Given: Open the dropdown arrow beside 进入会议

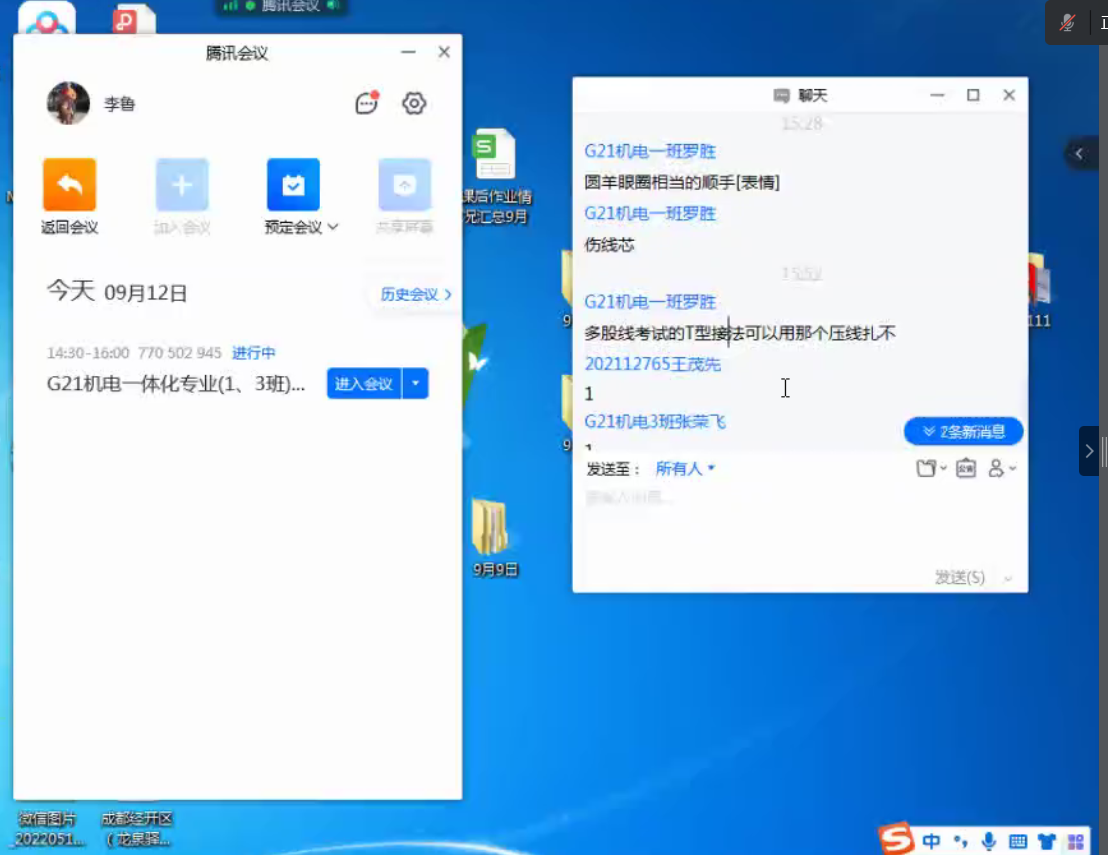Looking at the screenshot, I should click(415, 383).
